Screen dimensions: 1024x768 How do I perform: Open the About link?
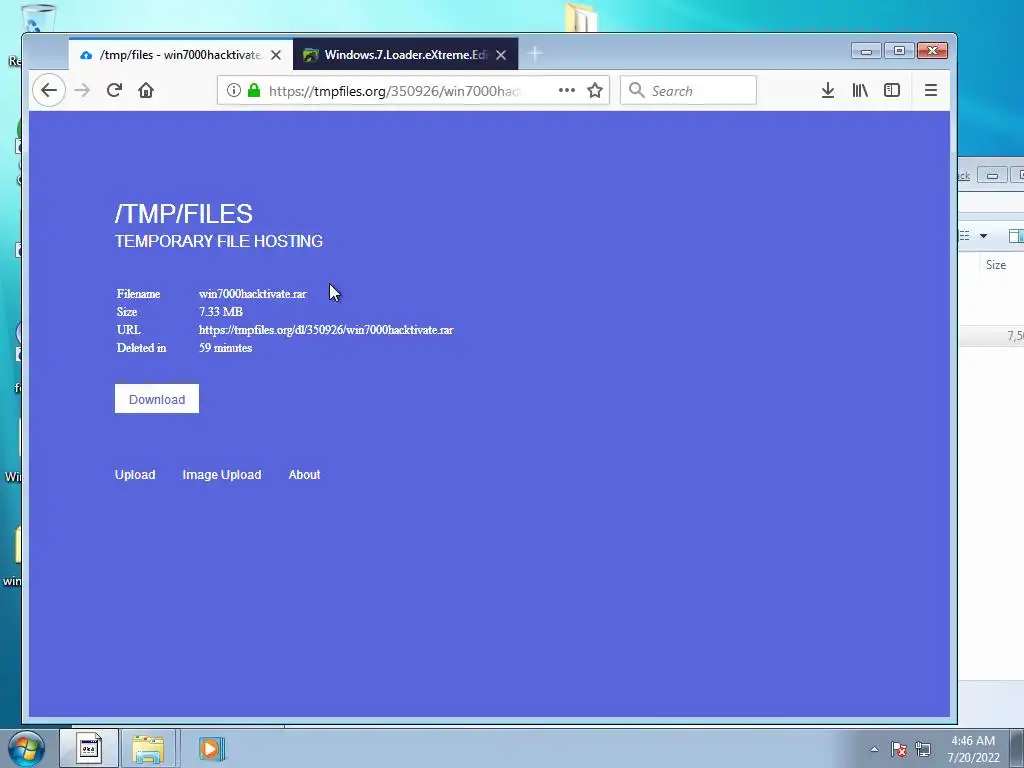click(304, 475)
